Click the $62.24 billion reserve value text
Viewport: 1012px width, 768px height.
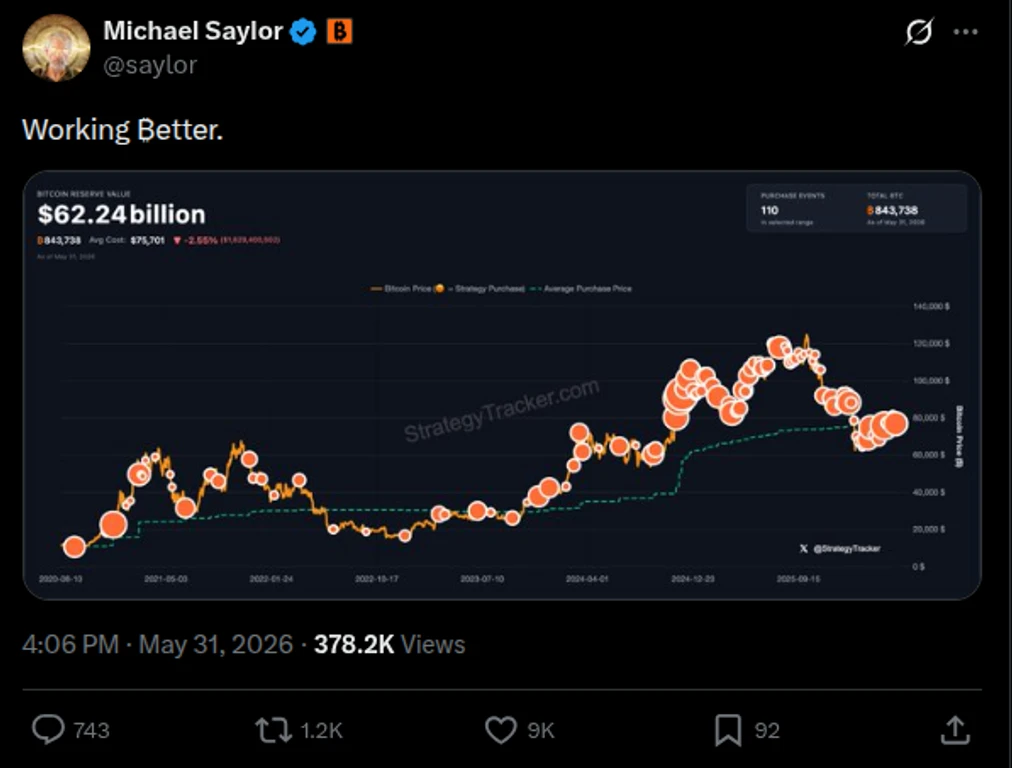pyautogui.click(x=121, y=214)
